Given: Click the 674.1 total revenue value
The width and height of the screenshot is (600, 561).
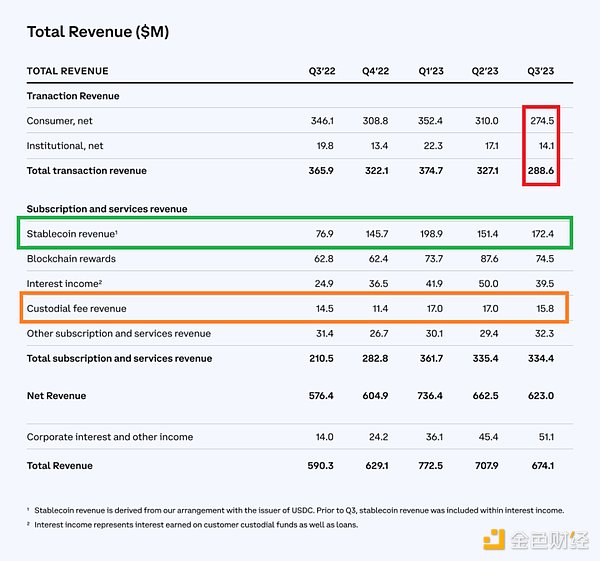Looking at the screenshot, I should pos(541,466).
